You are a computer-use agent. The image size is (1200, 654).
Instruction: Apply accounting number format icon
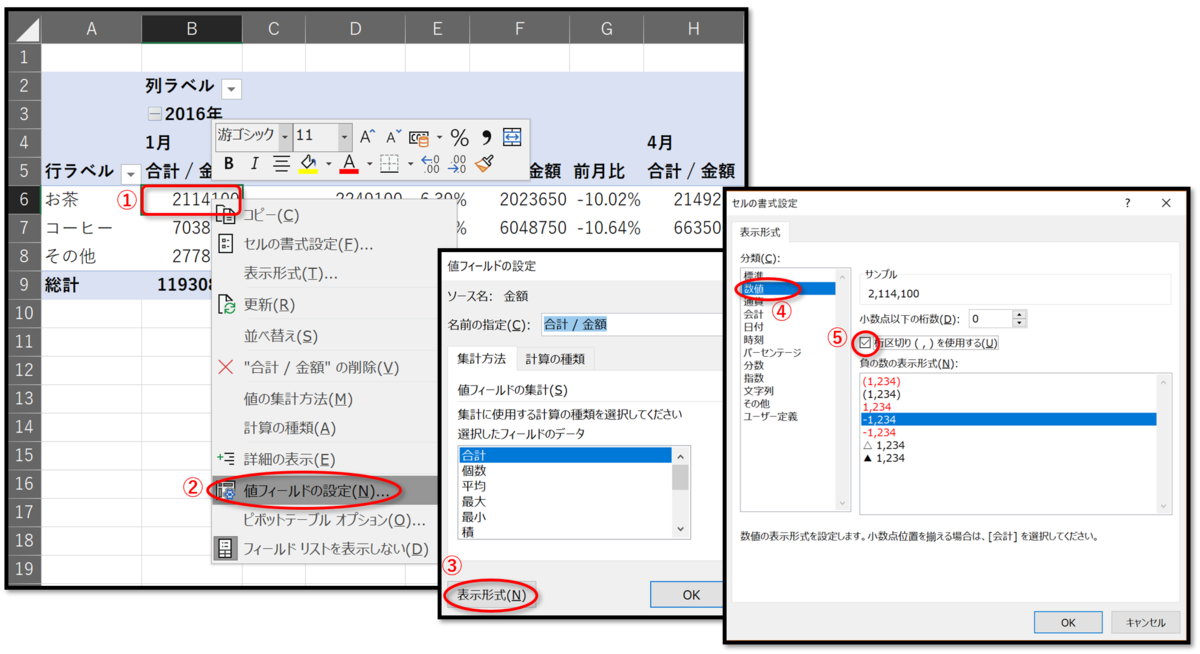tap(417, 137)
